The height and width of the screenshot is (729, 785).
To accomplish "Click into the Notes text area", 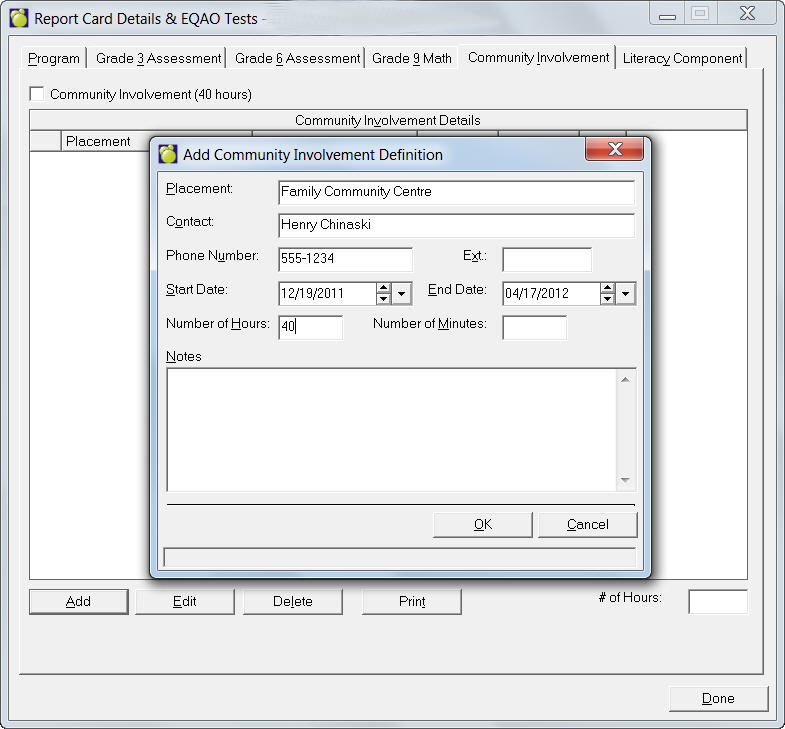I will coord(390,430).
